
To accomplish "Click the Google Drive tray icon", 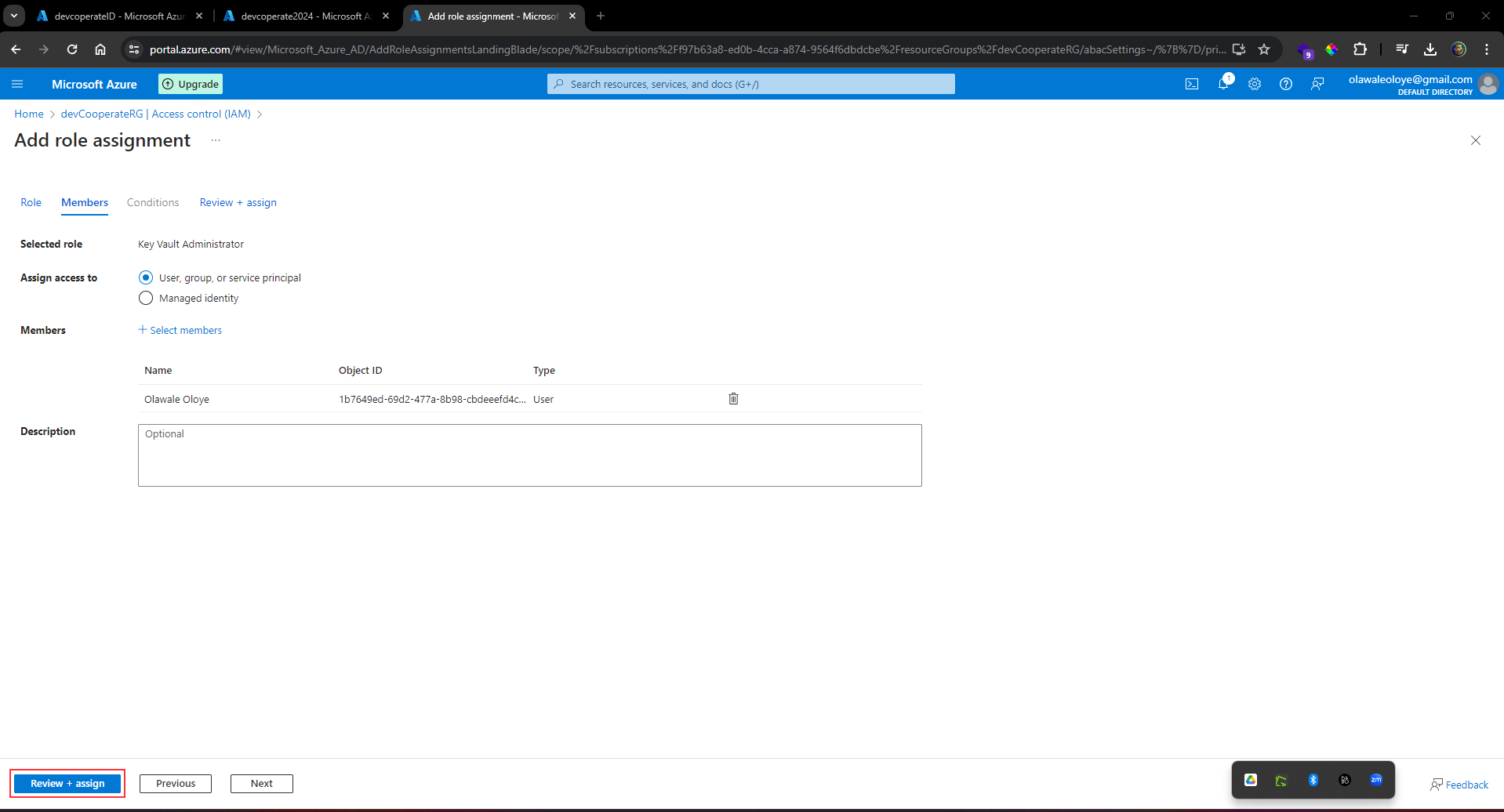I will click(1251, 780).
